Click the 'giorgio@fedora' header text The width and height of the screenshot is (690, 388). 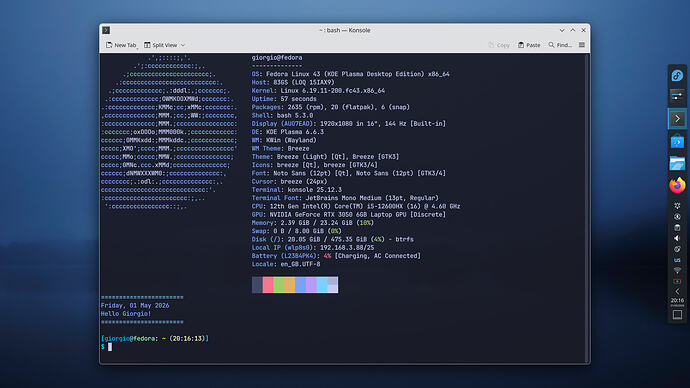click(277, 58)
